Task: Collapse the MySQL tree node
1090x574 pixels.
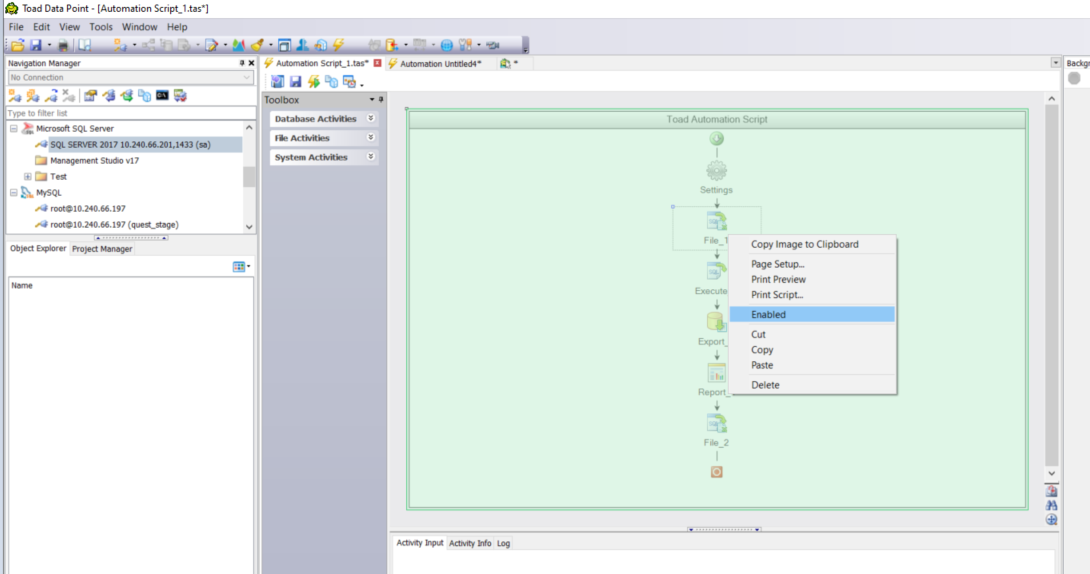Action: point(13,192)
